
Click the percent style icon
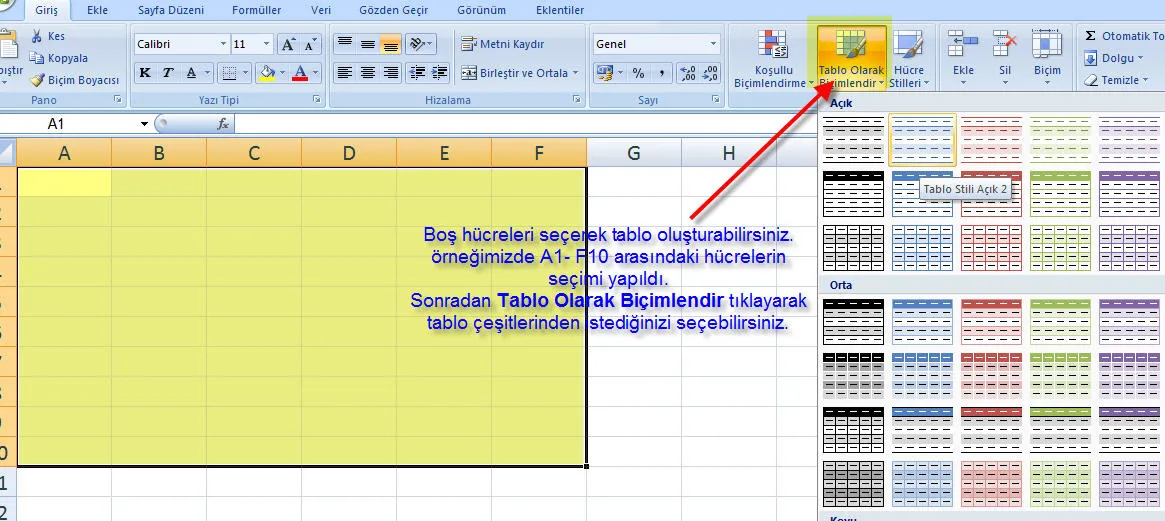point(636,73)
